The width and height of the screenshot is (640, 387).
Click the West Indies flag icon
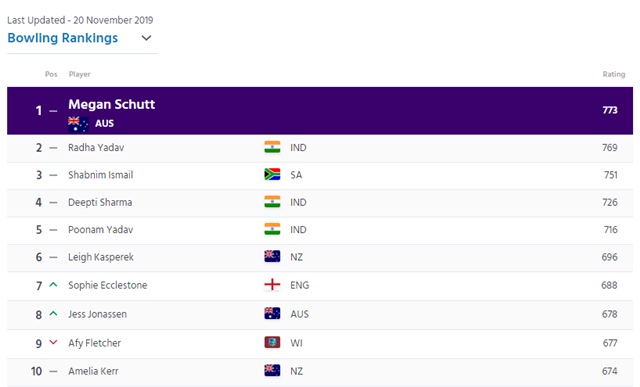click(x=272, y=343)
